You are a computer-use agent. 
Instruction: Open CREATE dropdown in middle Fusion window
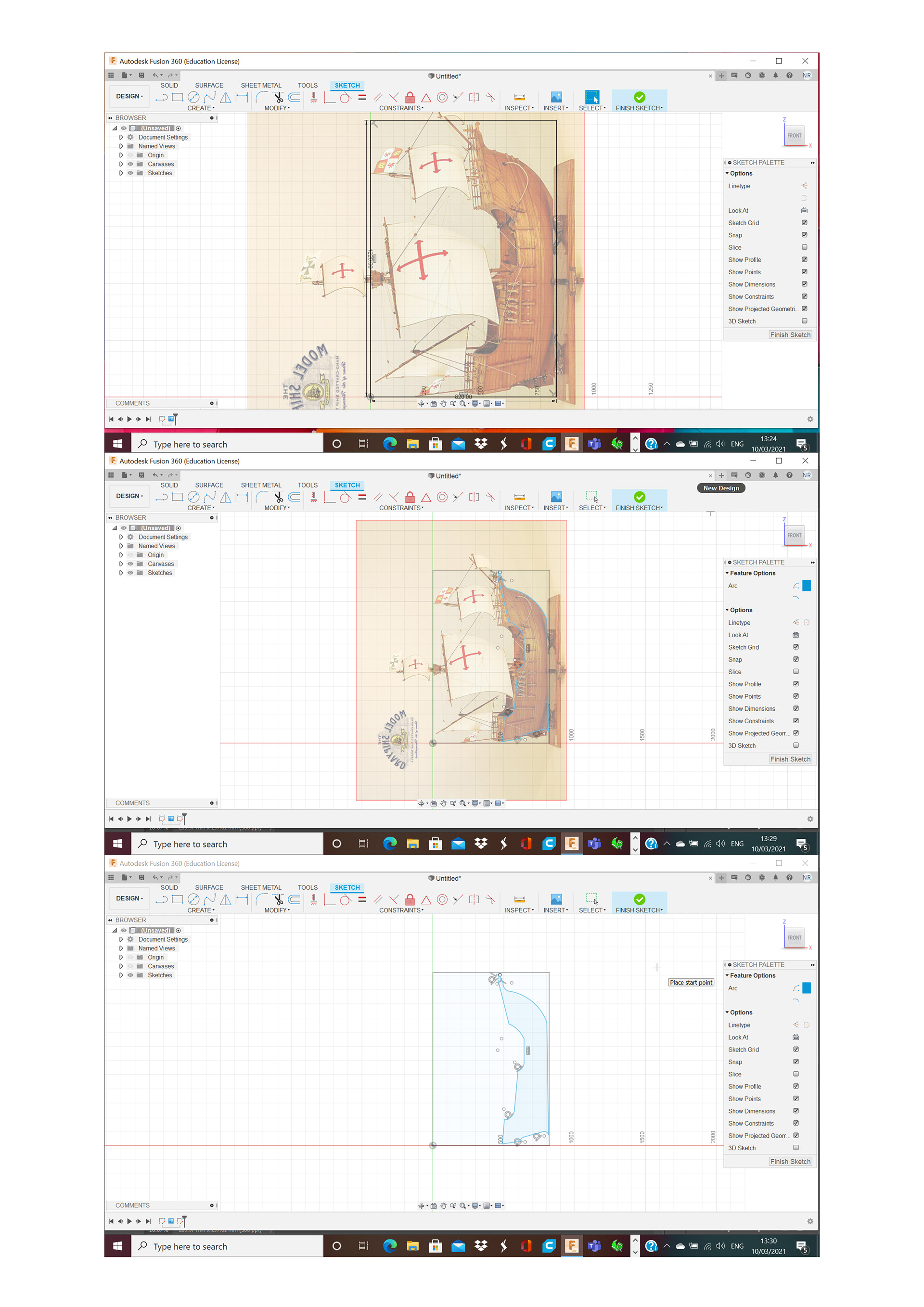[201, 508]
